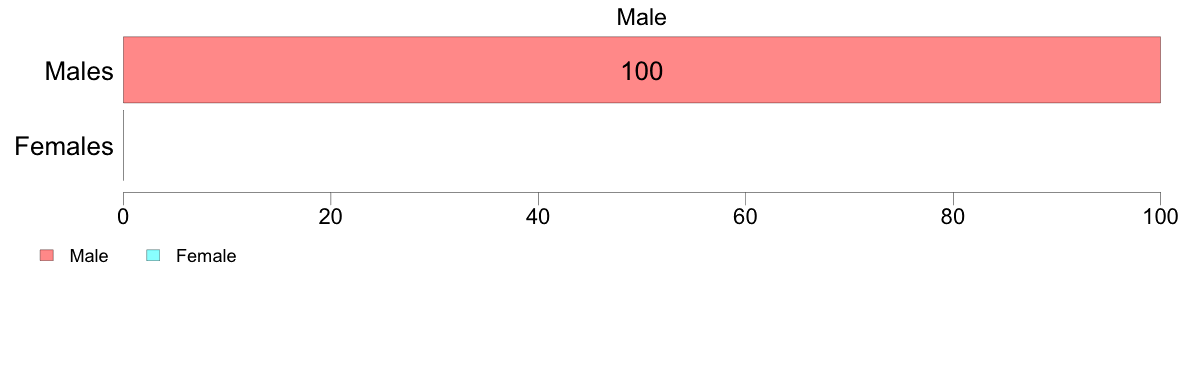
Task: Click the red Males bar above the 80 mark
Action: [x=952, y=69]
